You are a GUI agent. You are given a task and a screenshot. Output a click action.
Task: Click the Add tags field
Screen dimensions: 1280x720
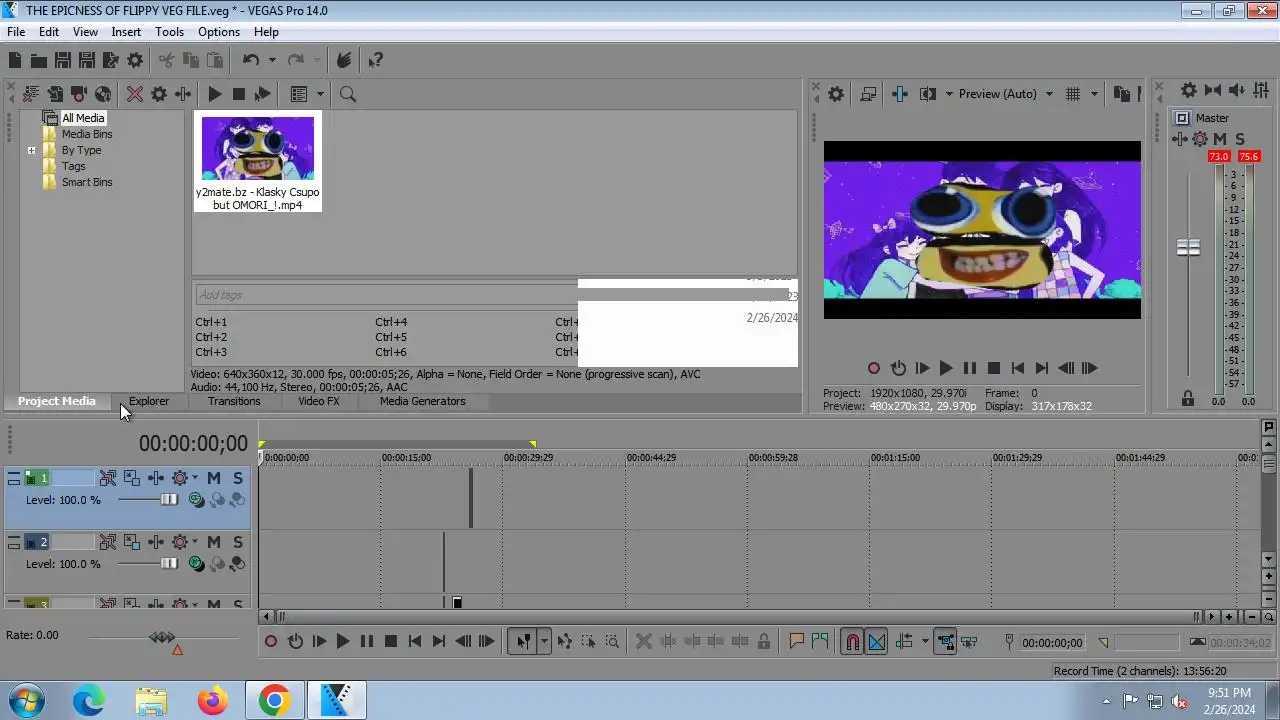386,295
